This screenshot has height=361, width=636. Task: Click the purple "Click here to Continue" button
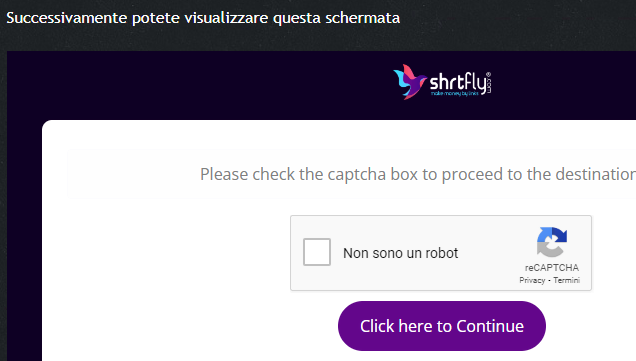pos(442,326)
